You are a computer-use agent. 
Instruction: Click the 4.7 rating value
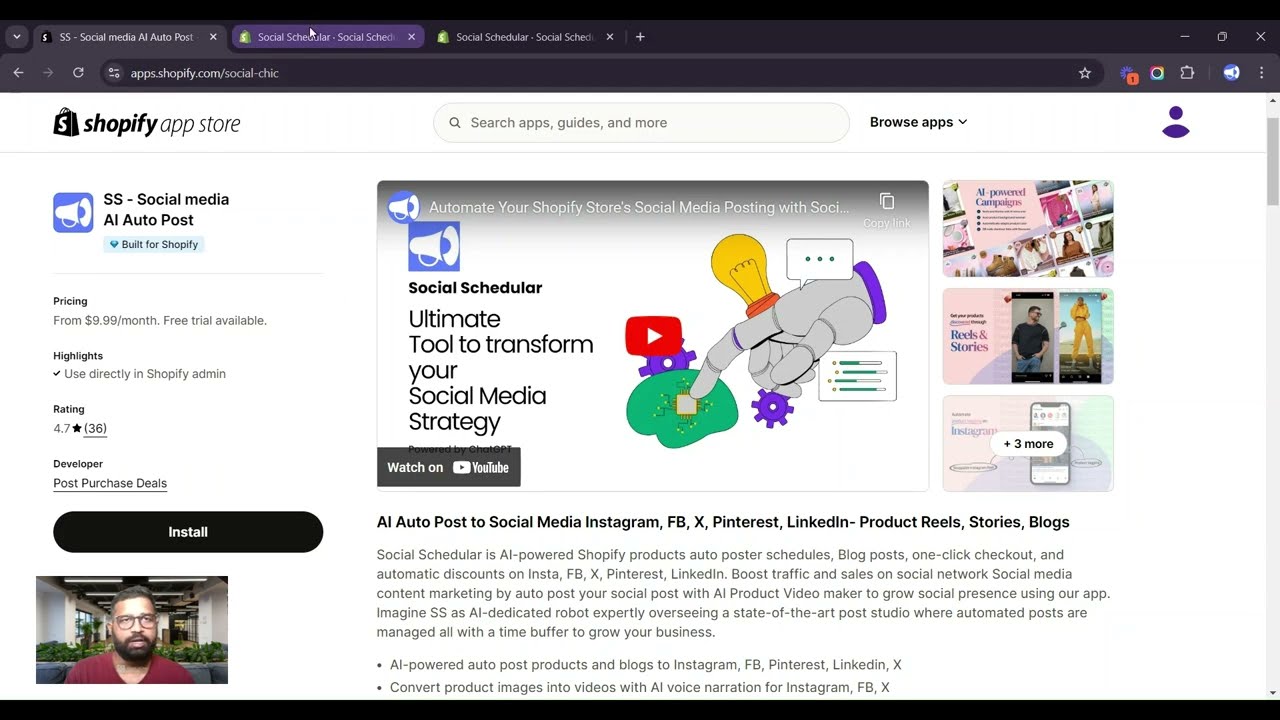62,428
